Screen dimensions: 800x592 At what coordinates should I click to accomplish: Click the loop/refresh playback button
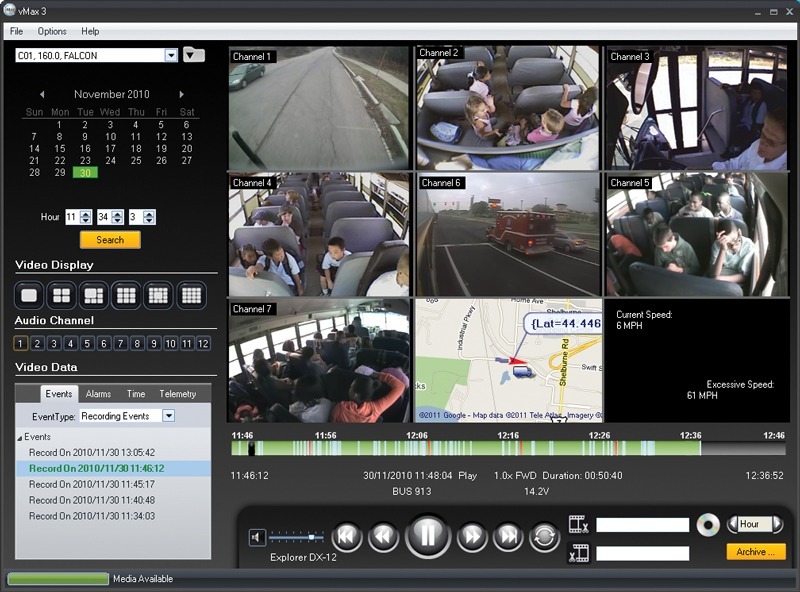(544, 536)
